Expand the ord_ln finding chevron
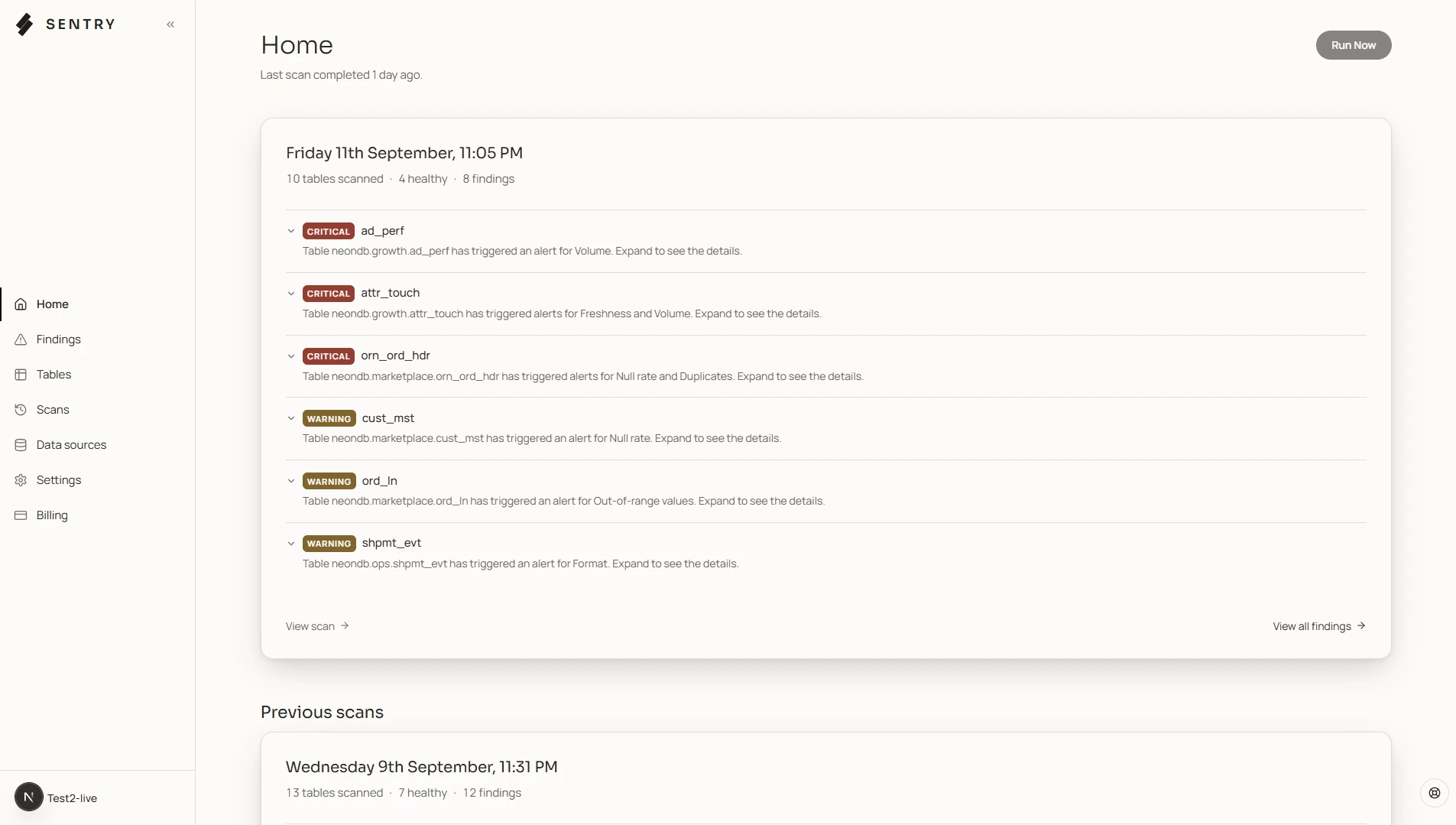The height and width of the screenshot is (825, 1456). pos(291,481)
